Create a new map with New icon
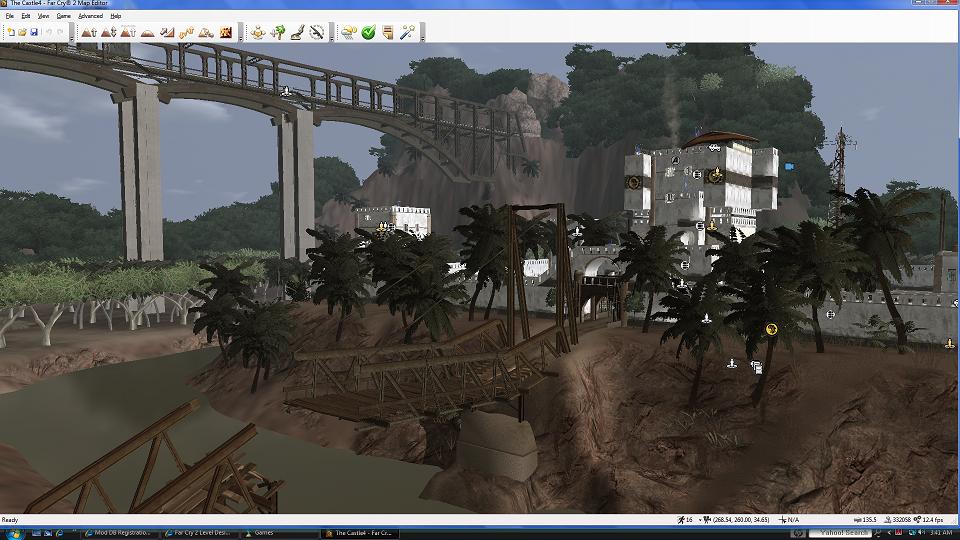 coord(10,32)
